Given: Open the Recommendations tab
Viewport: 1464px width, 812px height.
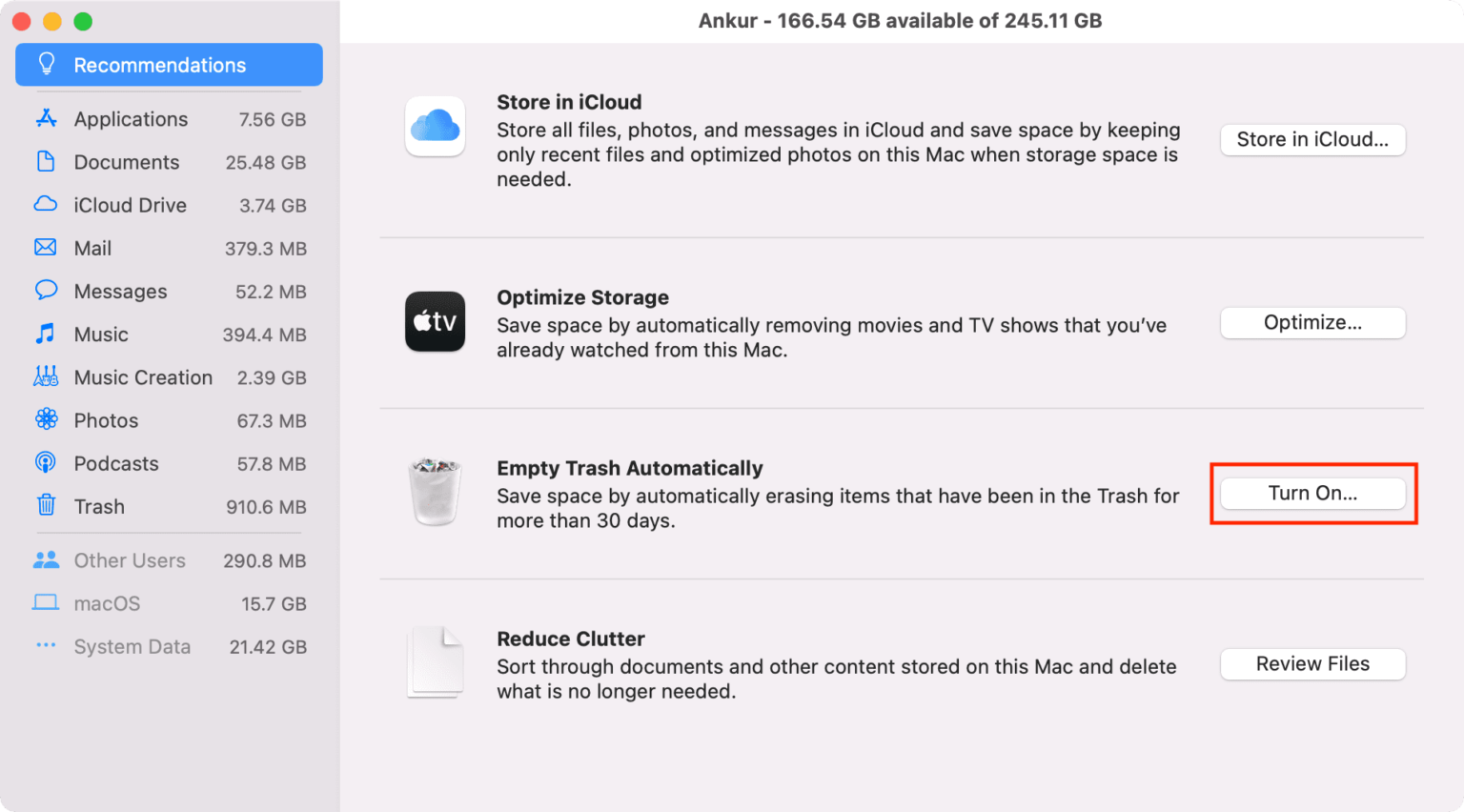Looking at the screenshot, I should coord(169,65).
